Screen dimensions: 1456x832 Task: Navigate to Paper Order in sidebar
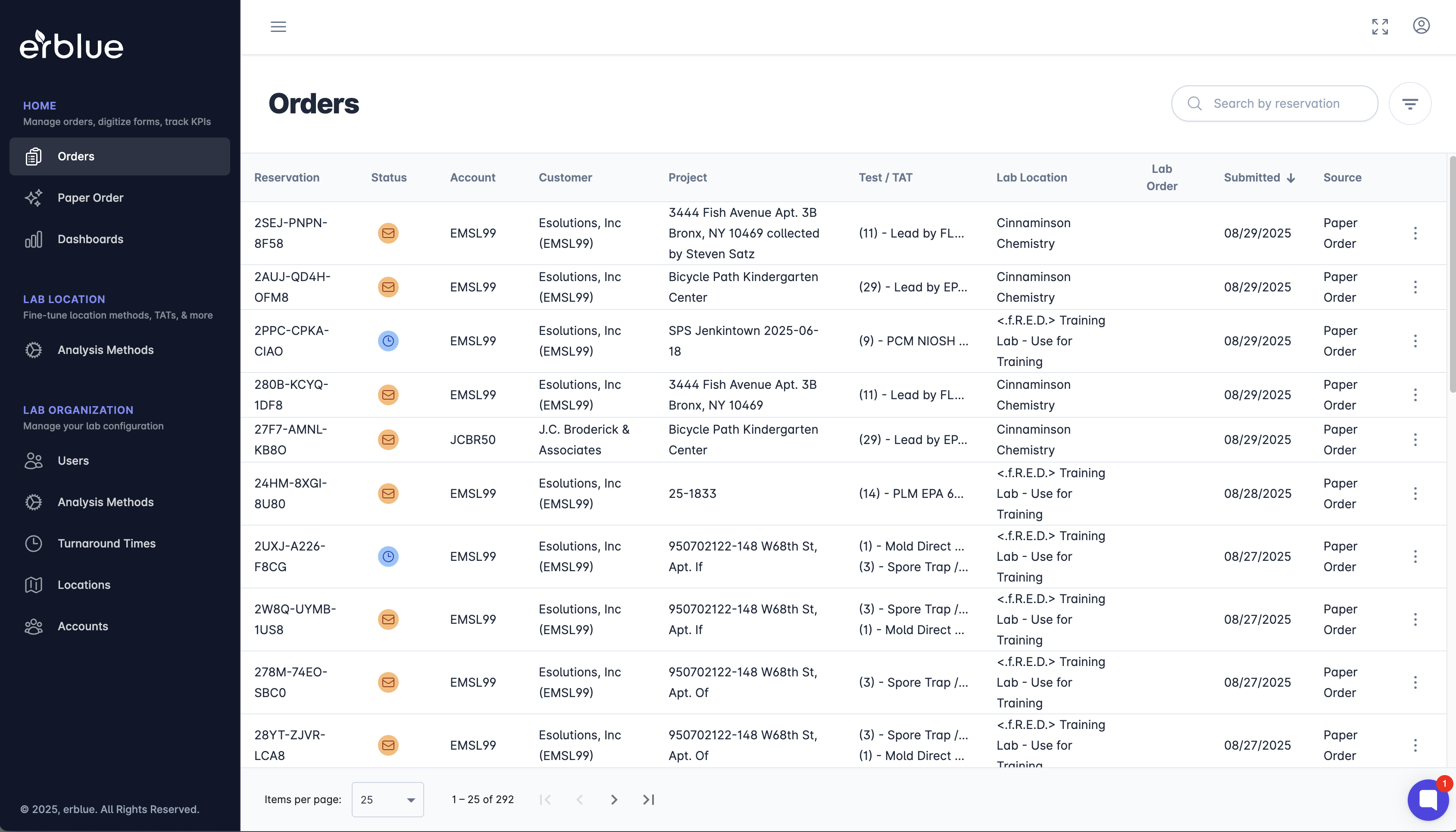pyautogui.click(x=90, y=198)
